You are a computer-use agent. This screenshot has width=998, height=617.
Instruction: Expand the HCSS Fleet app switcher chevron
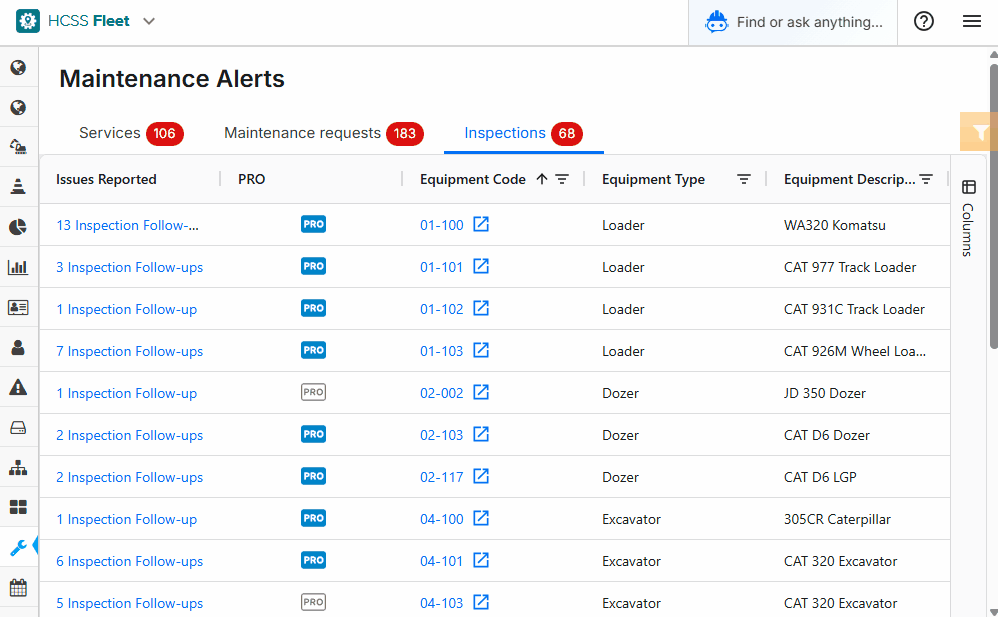[149, 22]
